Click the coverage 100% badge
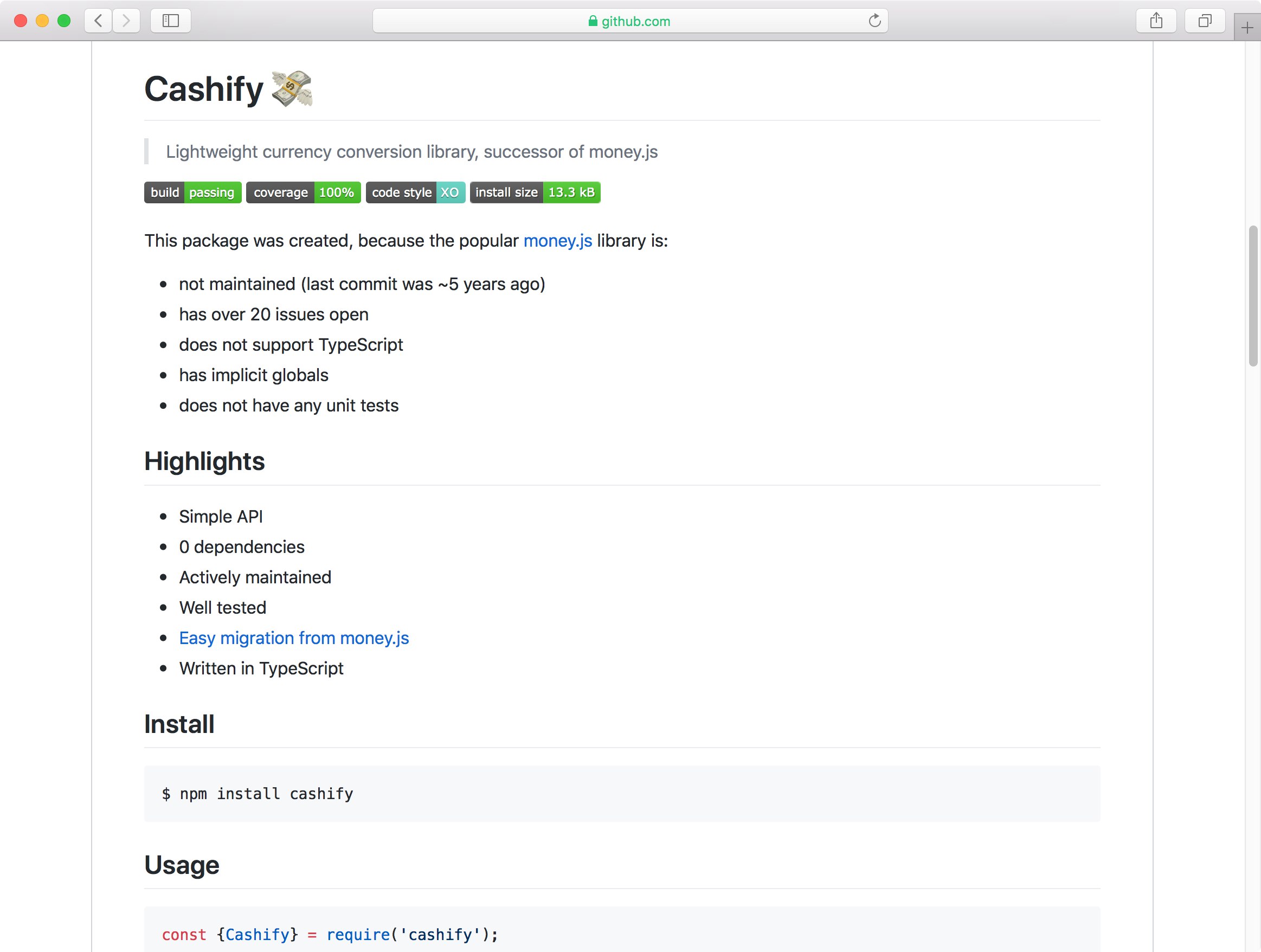Viewport: 1261px width, 952px height. [303, 192]
